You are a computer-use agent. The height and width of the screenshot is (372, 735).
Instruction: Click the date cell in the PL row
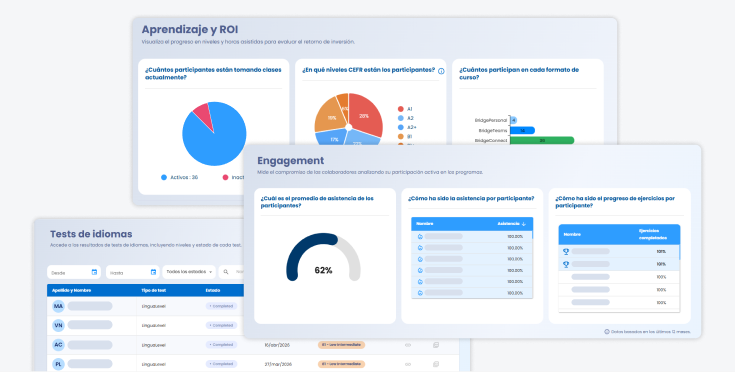tap(278, 364)
